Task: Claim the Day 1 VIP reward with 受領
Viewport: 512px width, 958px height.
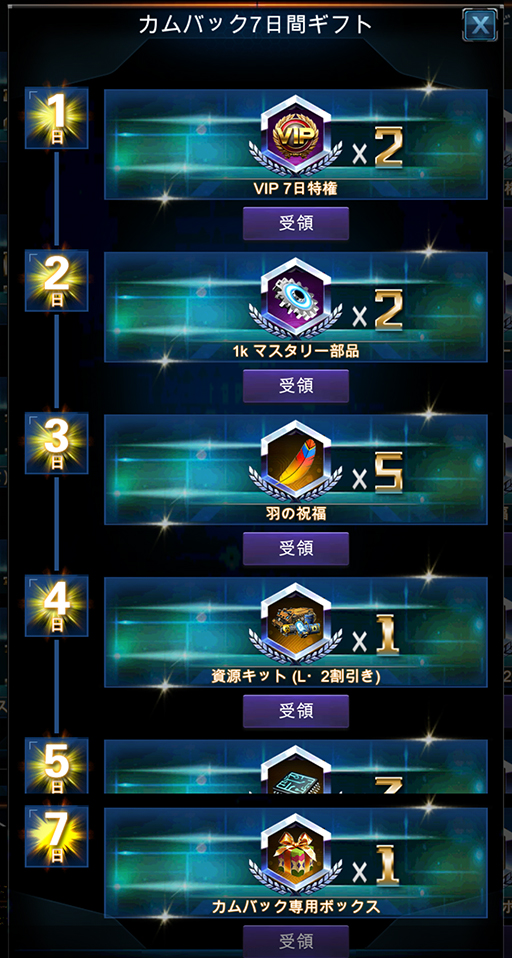Action: point(296,223)
